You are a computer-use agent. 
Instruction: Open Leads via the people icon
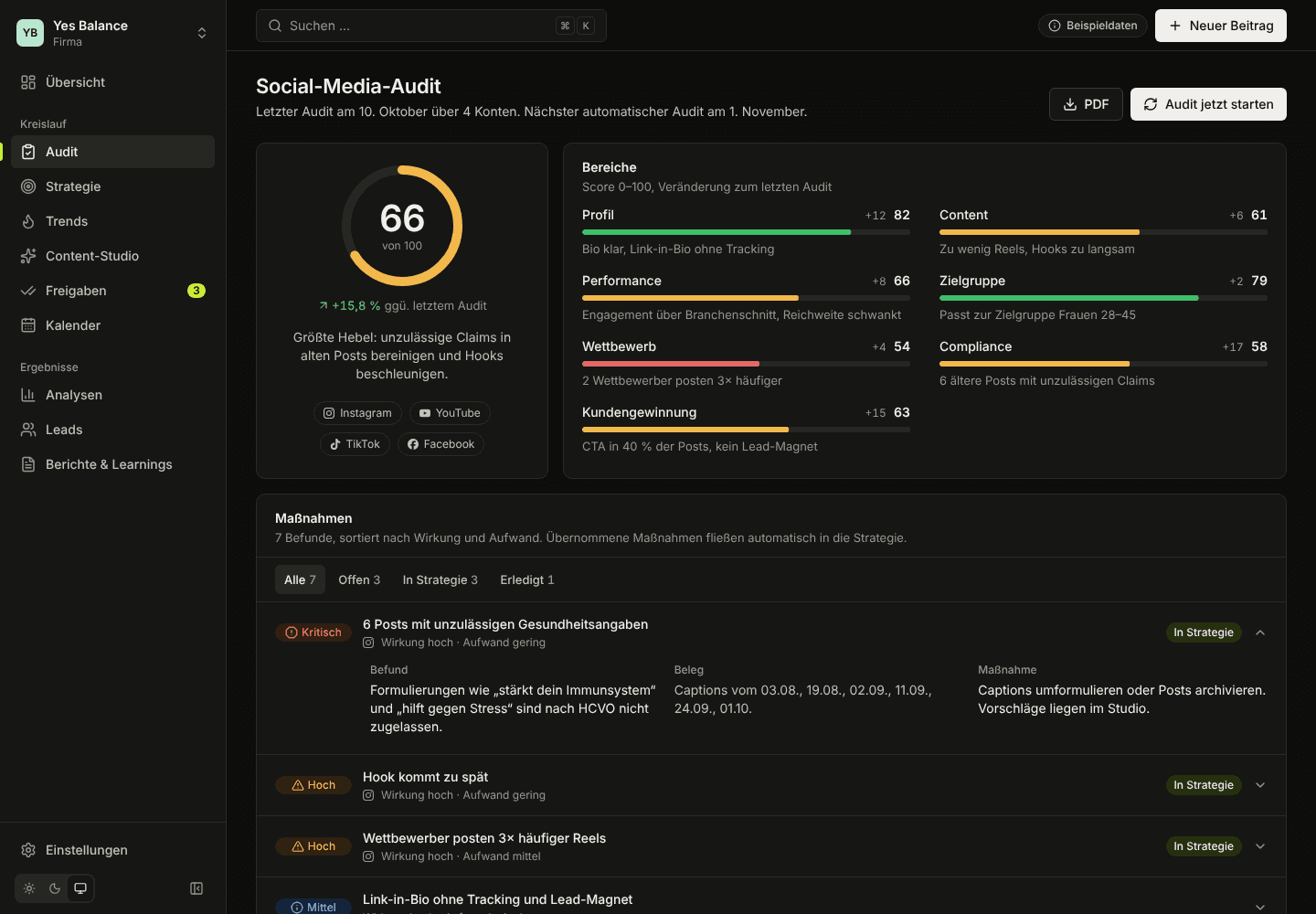[28, 430]
